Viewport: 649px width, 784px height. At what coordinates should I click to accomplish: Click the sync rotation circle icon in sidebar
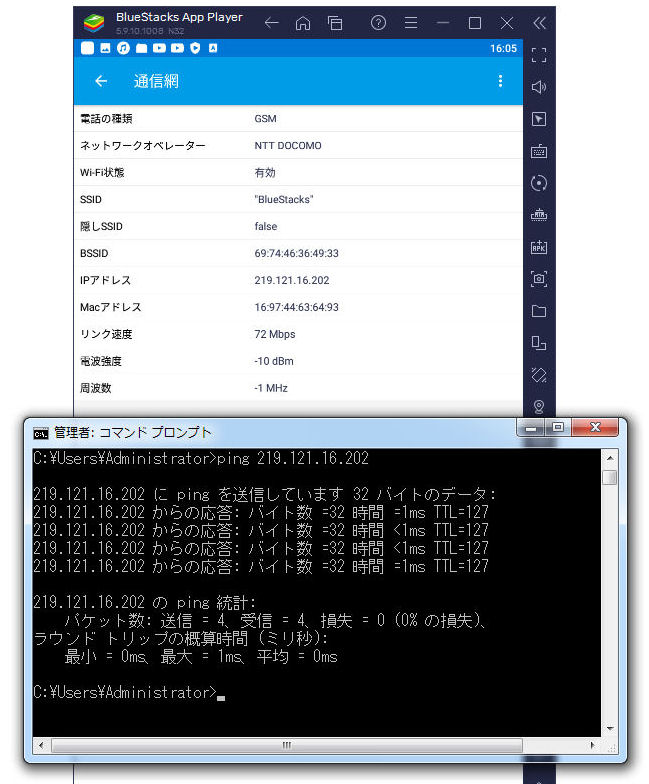tap(538, 183)
